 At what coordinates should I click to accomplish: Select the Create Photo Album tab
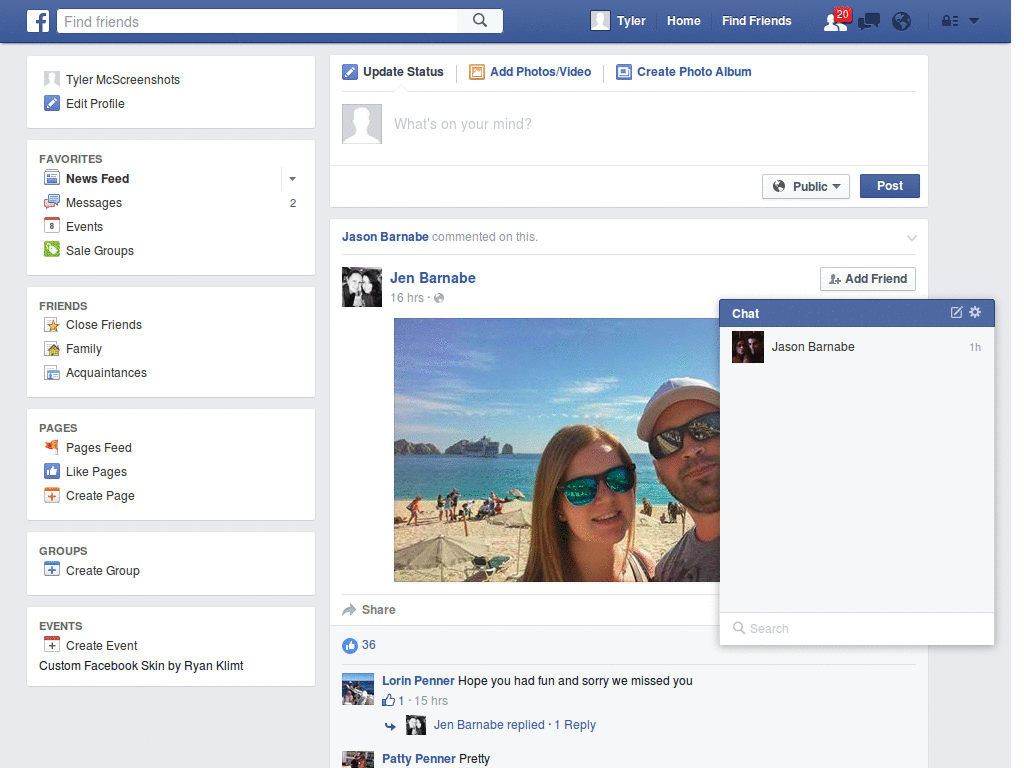[x=684, y=72]
